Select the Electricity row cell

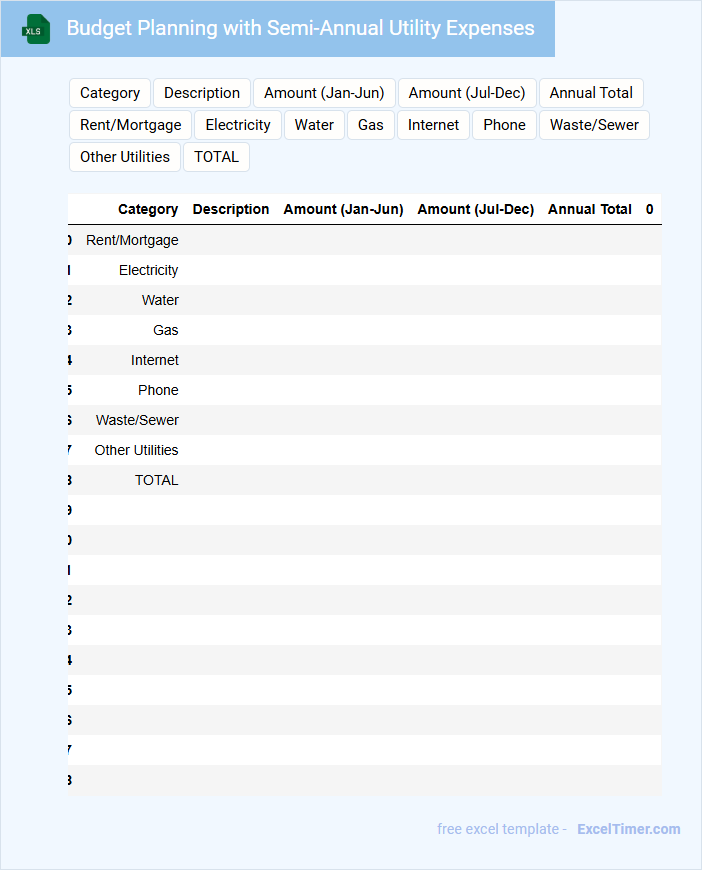[x=149, y=270]
